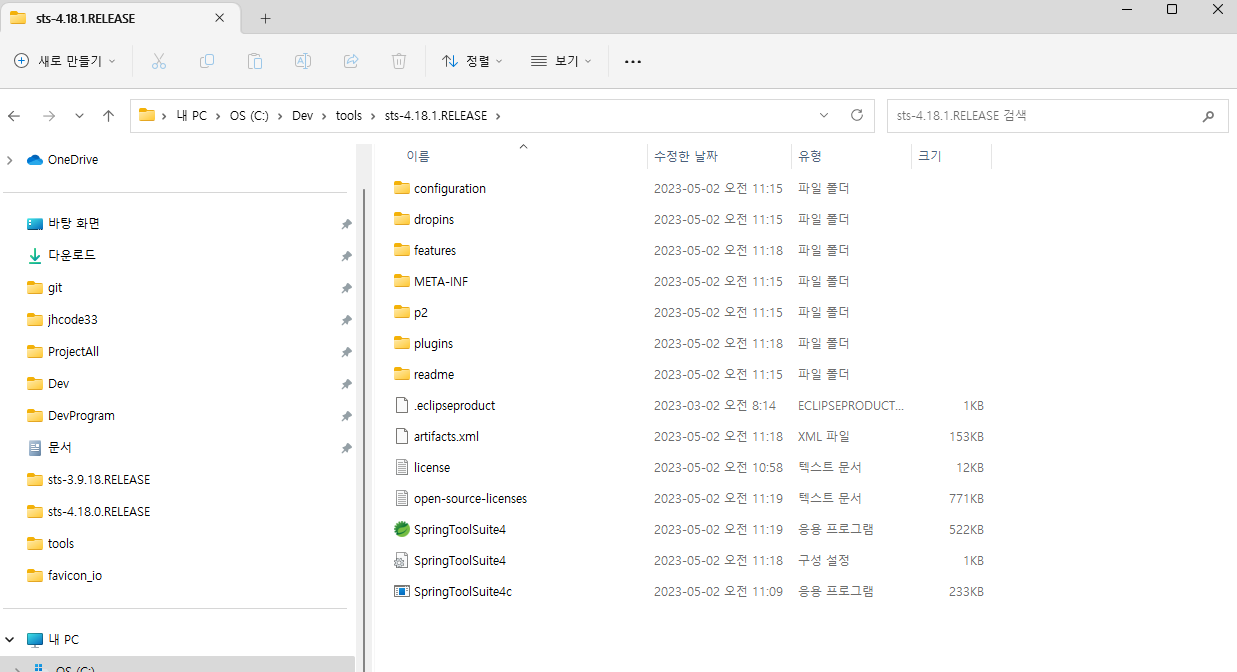This screenshot has width=1237, height=672.
Task: Open sts-4.18.0.RELEASE in sidebar
Action: tap(88, 511)
